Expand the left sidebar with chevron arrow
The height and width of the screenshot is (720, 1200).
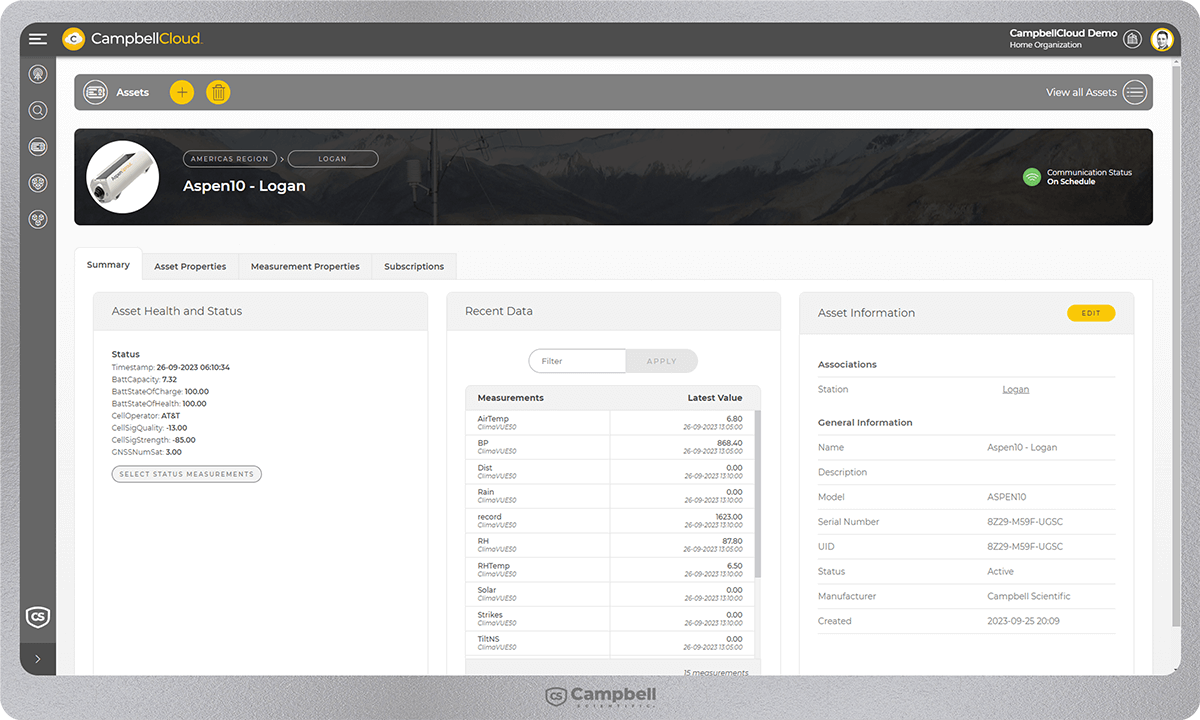(x=38, y=659)
